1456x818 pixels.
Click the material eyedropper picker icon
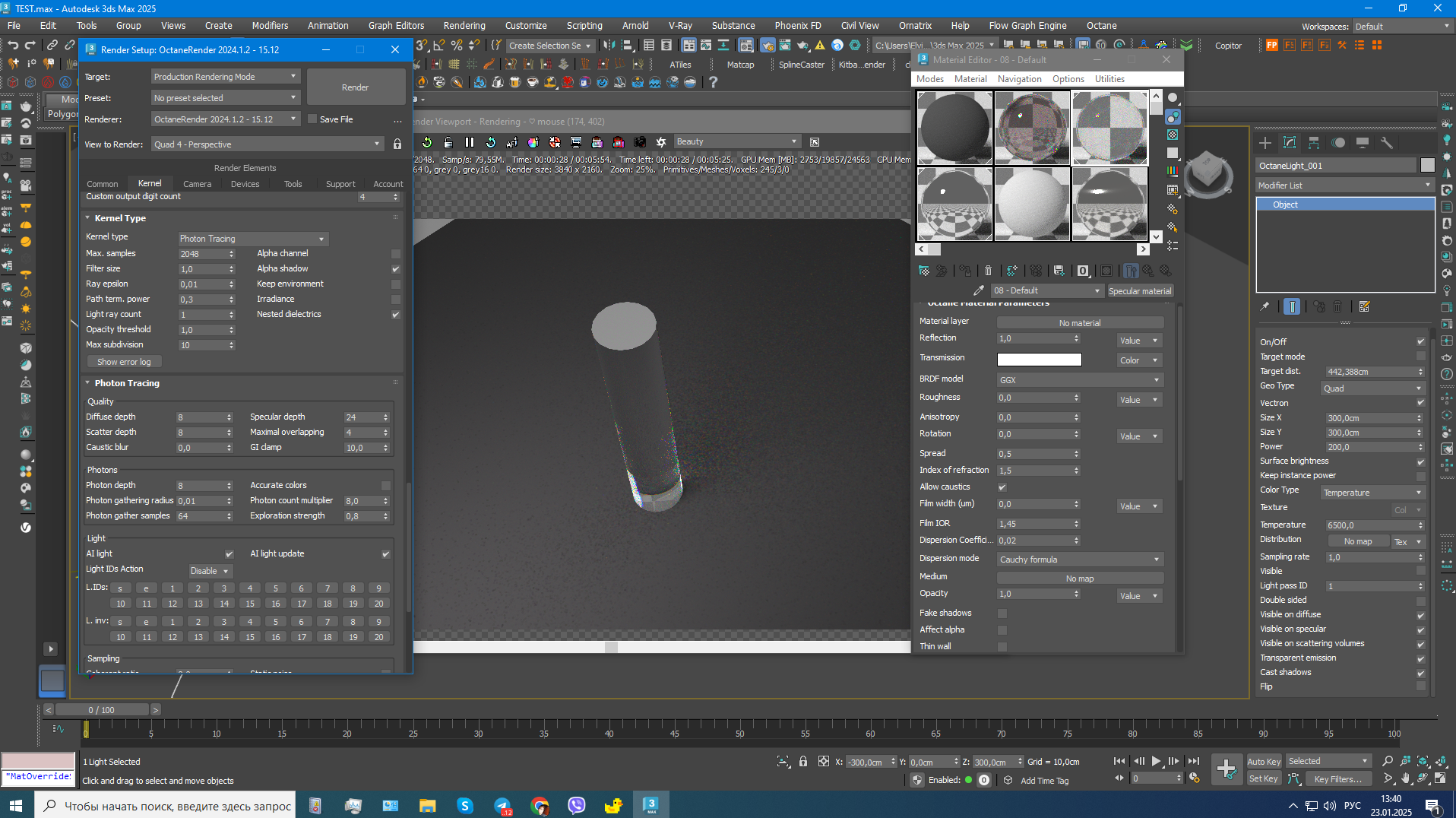pos(979,290)
